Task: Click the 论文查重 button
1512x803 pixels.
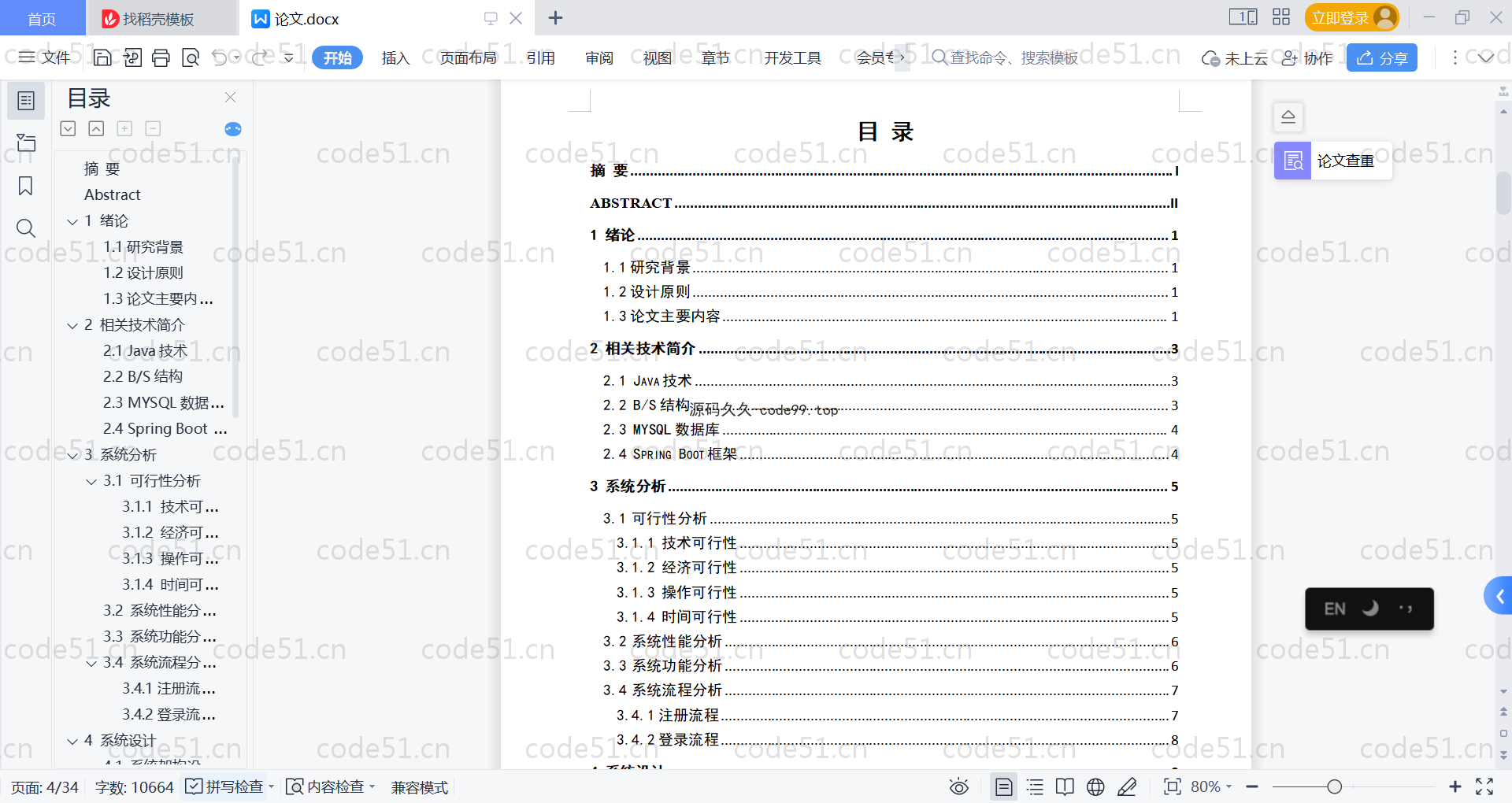Action: coord(1333,161)
